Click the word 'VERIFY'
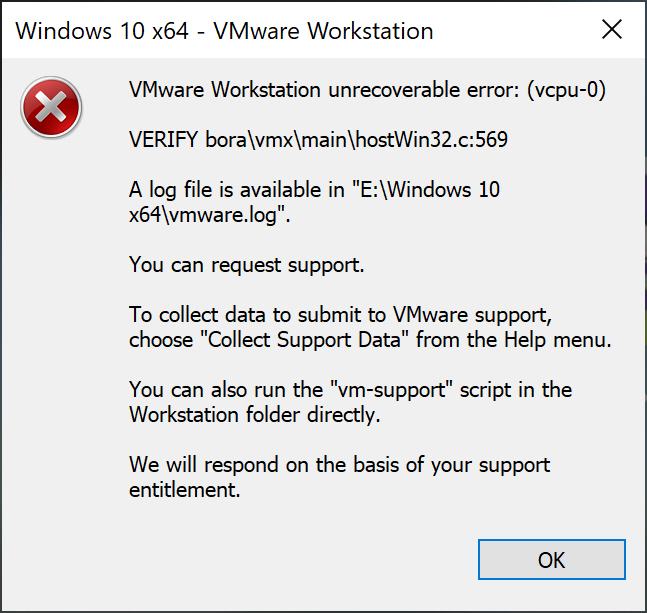This screenshot has width=647, height=613. click(163, 139)
